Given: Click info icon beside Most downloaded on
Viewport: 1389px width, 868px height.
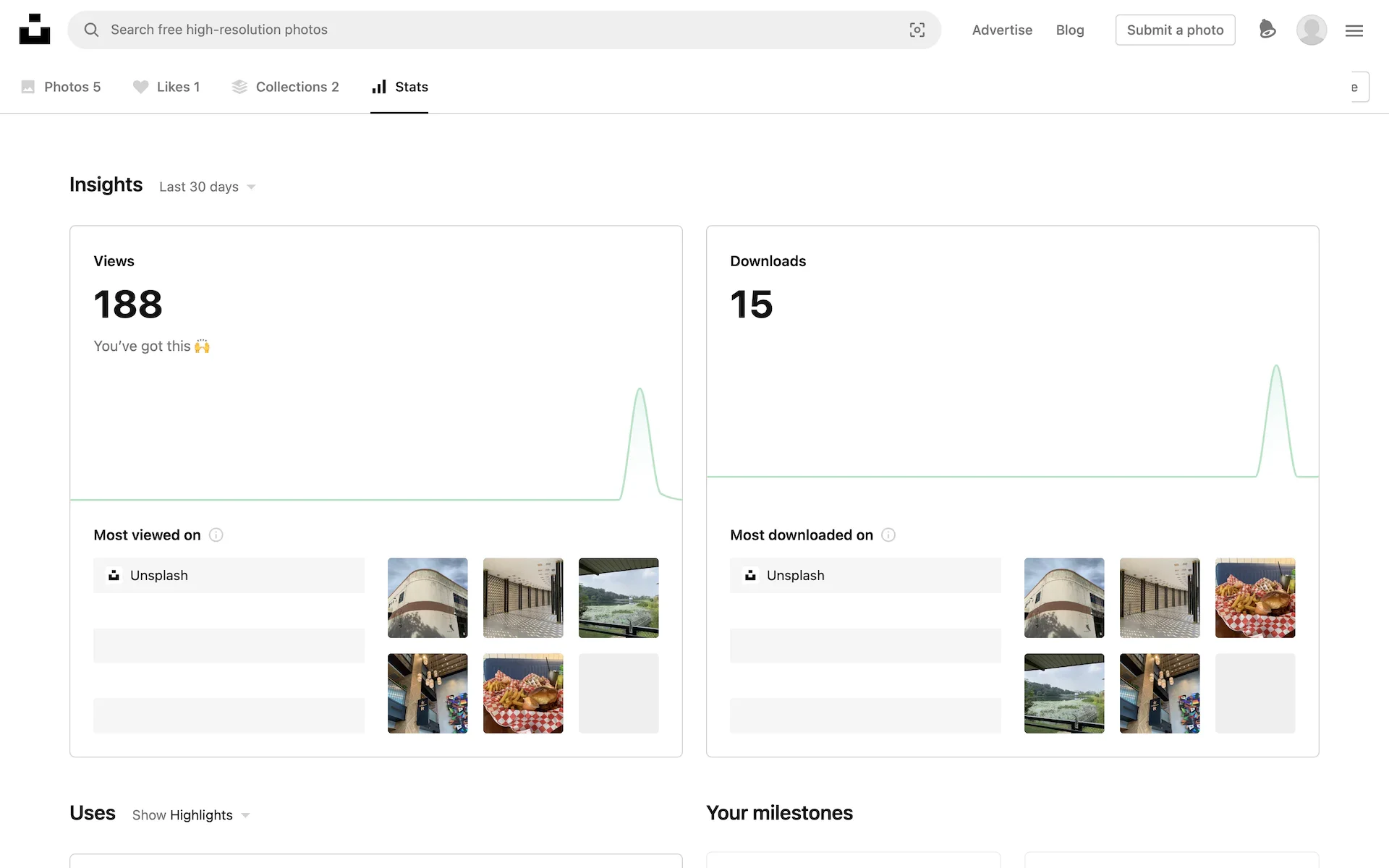Looking at the screenshot, I should (x=888, y=535).
